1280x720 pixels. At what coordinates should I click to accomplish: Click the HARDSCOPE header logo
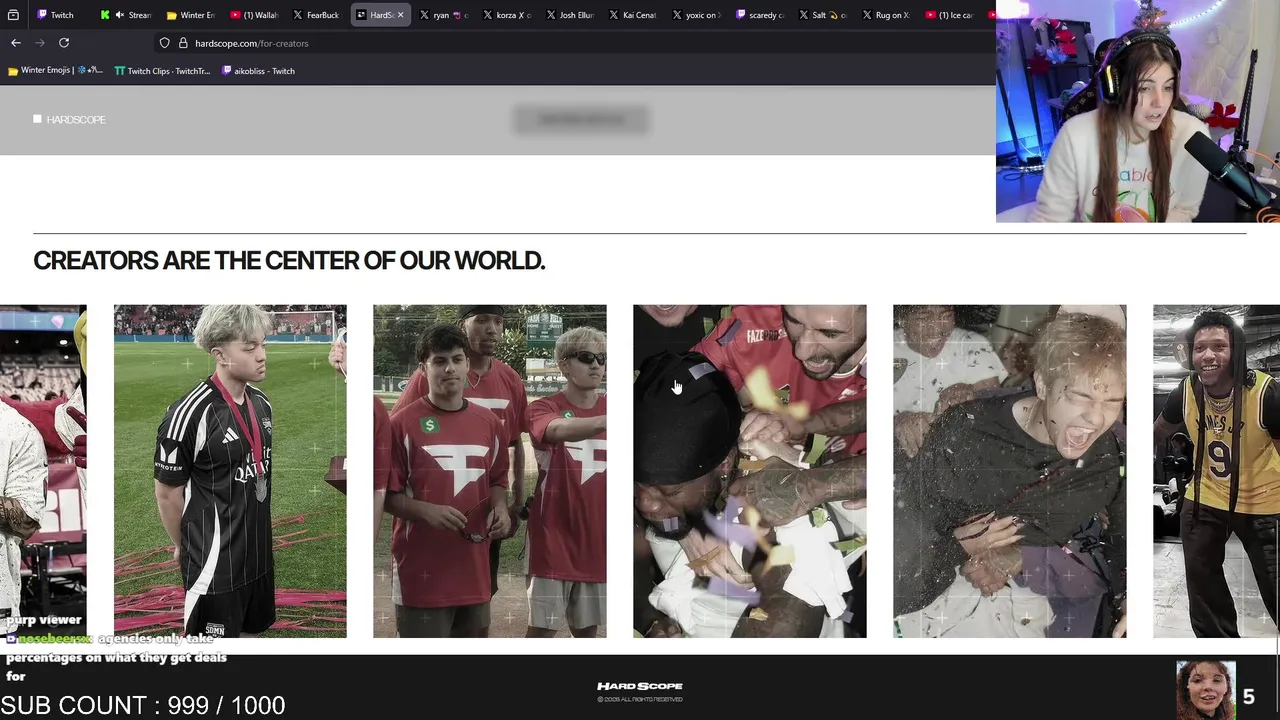[x=69, y=119]
